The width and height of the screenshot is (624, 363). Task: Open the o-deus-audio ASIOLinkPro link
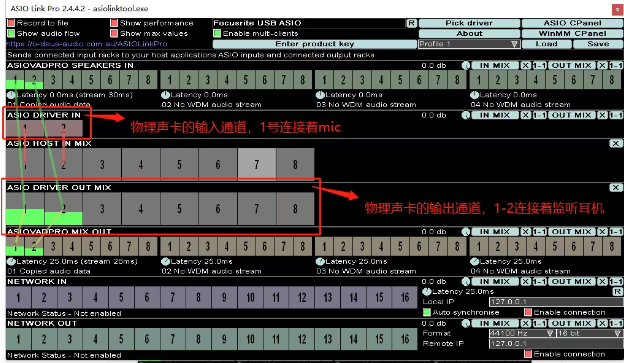87,44
